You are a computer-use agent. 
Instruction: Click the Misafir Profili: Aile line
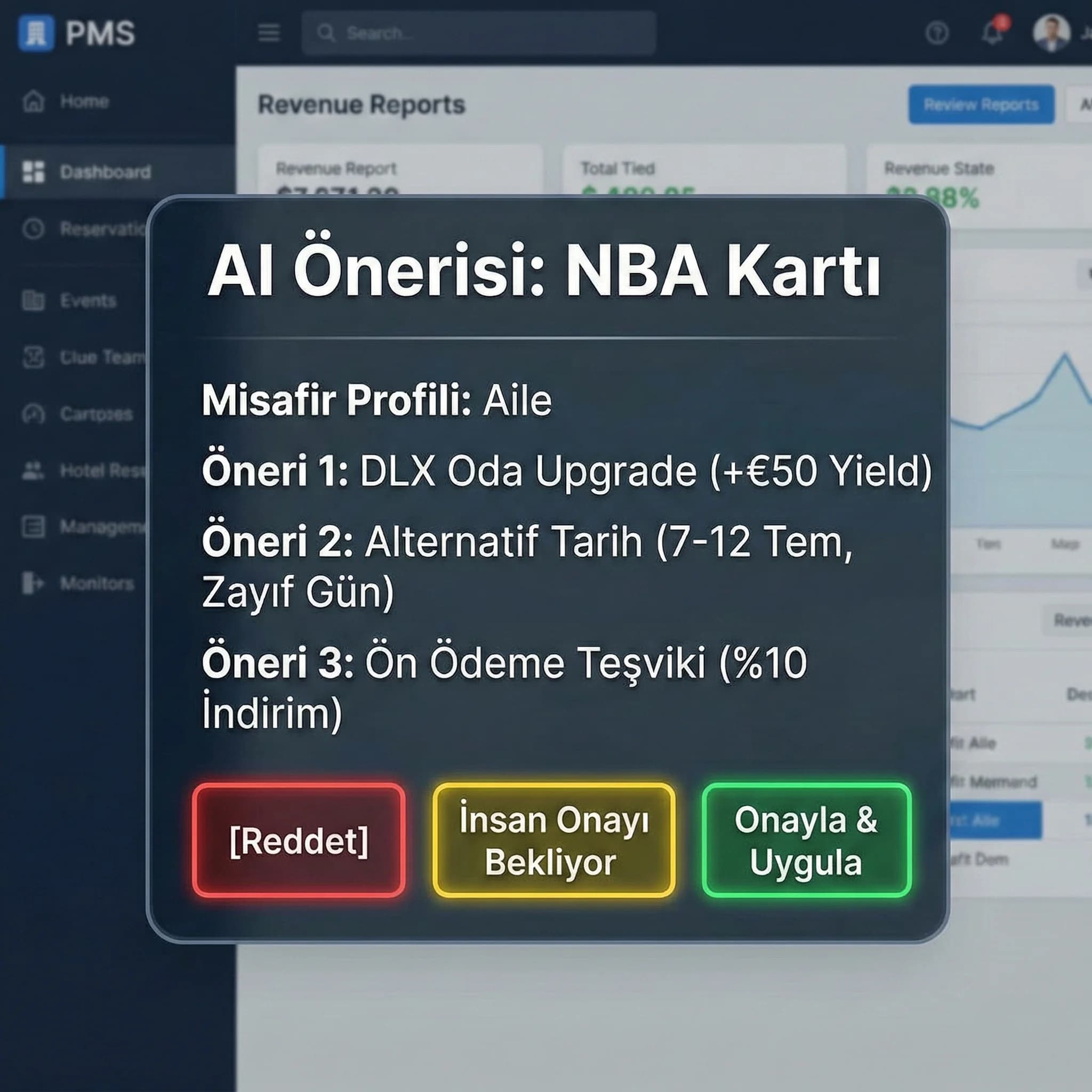tap(377, 400)
